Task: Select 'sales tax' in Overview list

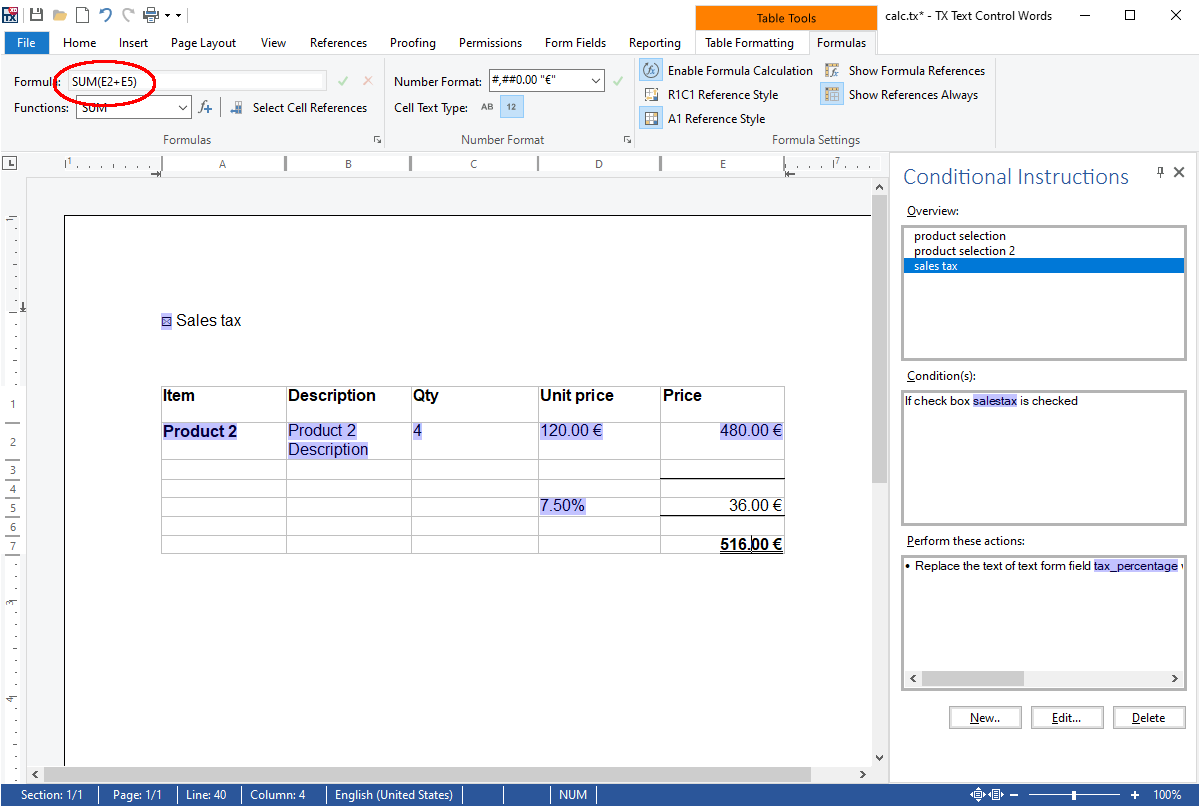Action: pyautogui.click(x=1044, y=266)
